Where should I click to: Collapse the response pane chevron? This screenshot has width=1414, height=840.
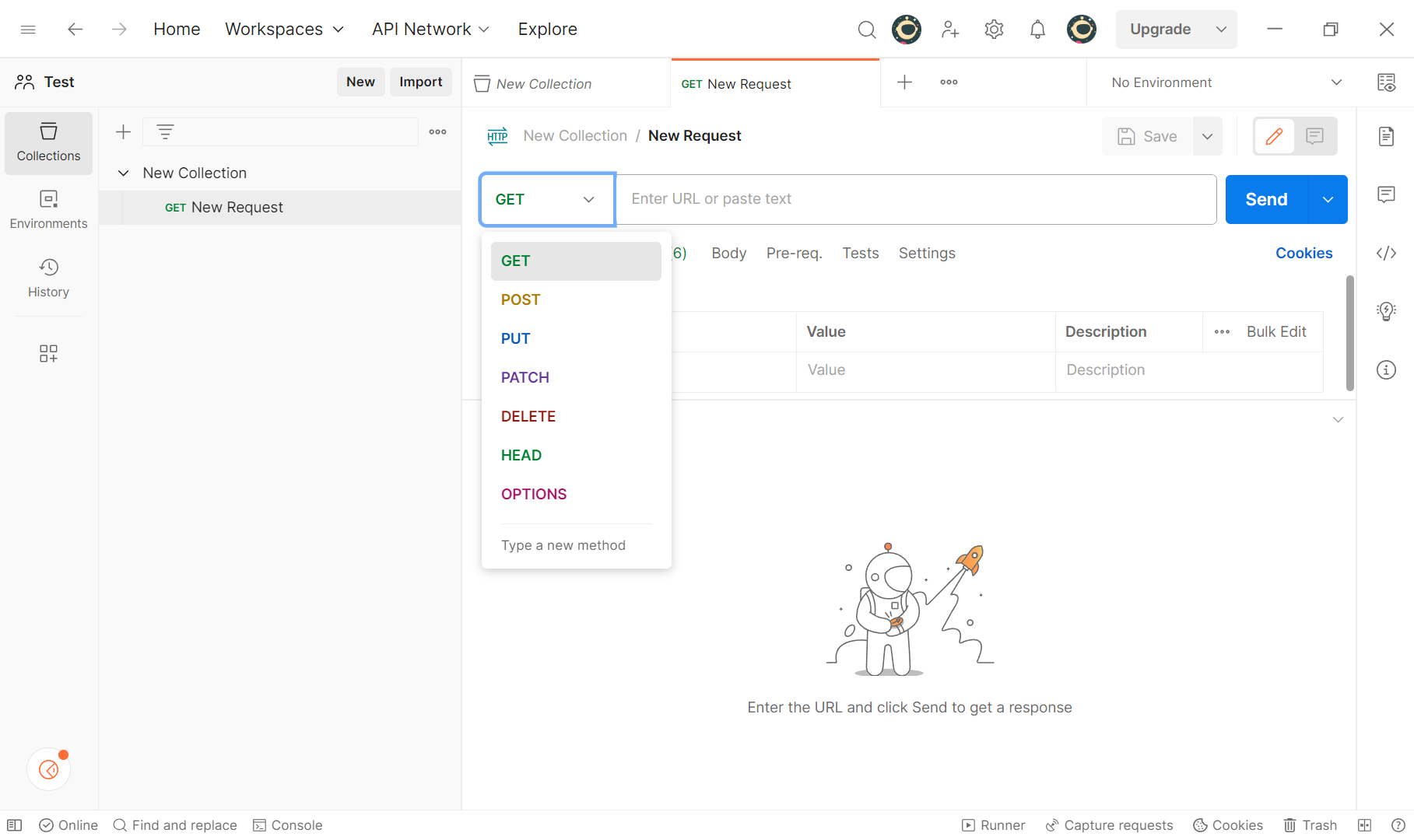[1338, 420]
